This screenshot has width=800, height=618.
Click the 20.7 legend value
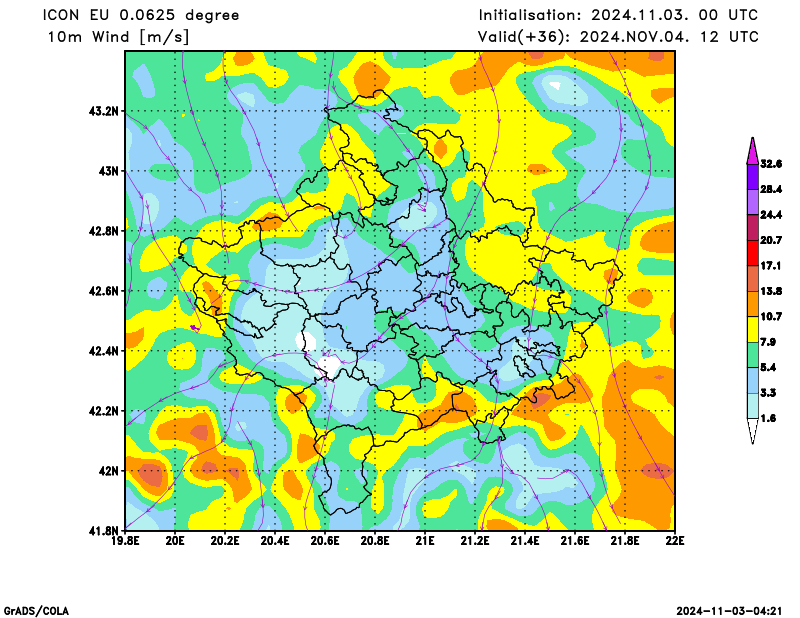tap(771, 240)
